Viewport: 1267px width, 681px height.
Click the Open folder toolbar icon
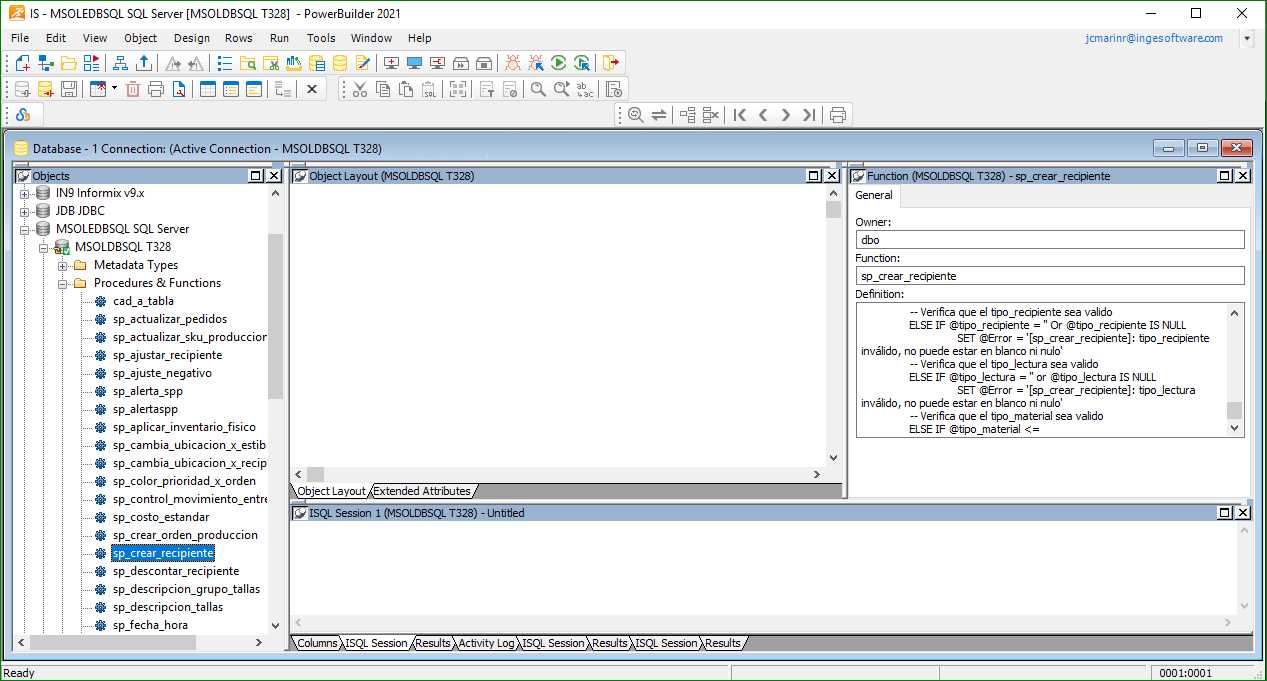coord(69,63)
